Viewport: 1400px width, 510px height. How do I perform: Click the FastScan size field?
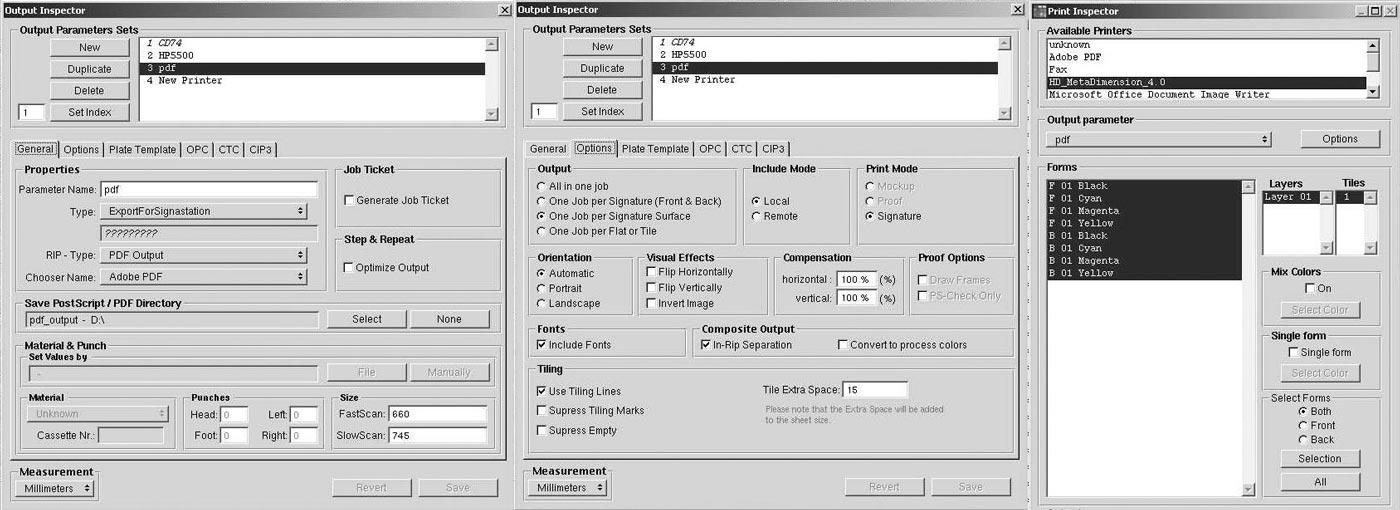[x=438, y=414]
